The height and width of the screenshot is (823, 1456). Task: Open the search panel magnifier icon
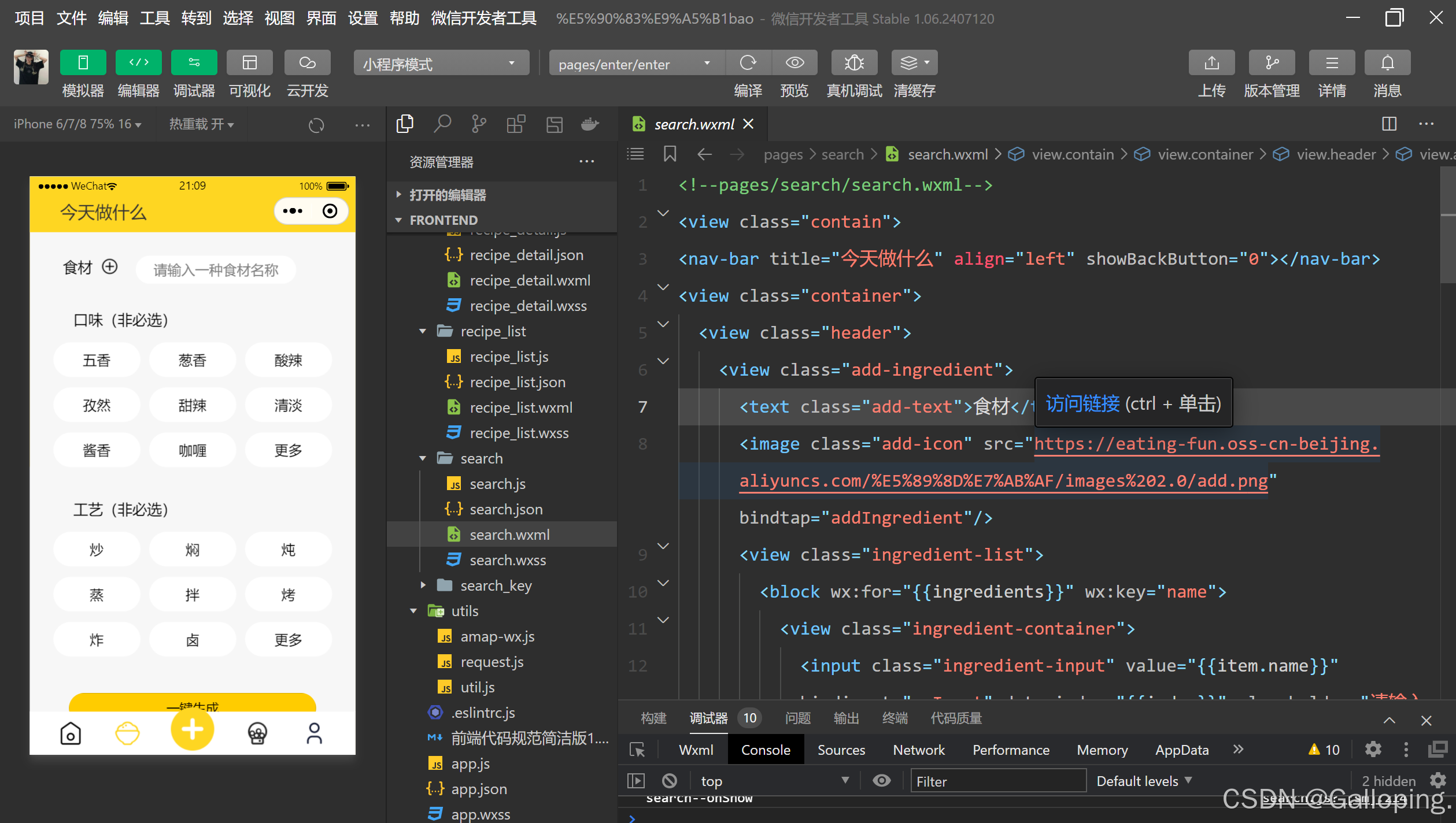442,123
